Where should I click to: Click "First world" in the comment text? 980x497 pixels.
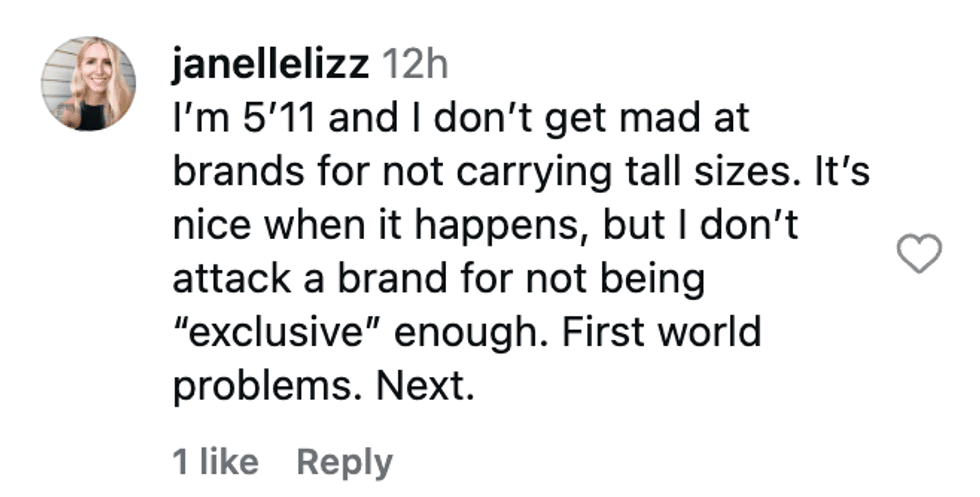(661, 332)
